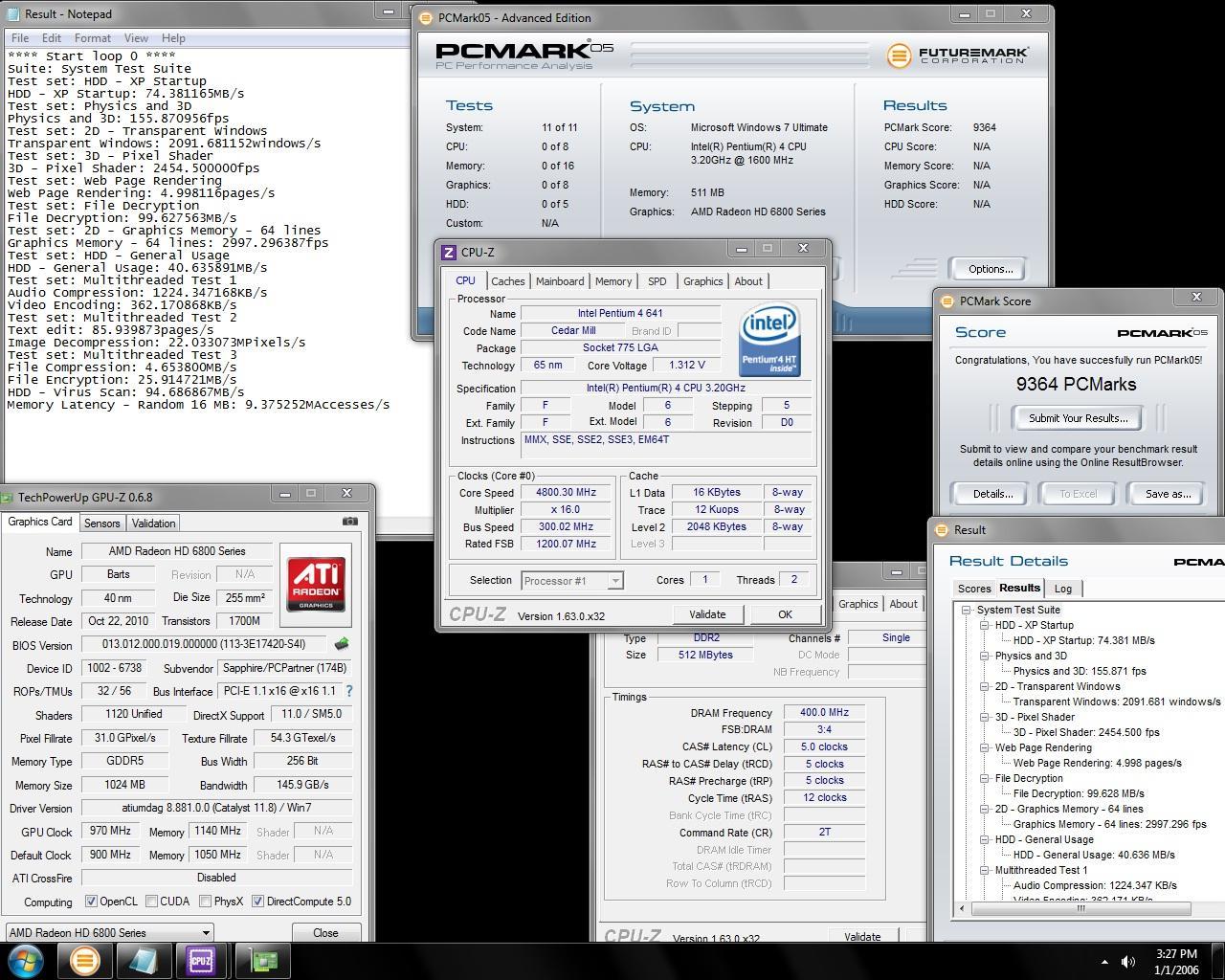1225x980 pixels.
Task: Toggle the CUDA checkbox
Action: click(151, 902)
